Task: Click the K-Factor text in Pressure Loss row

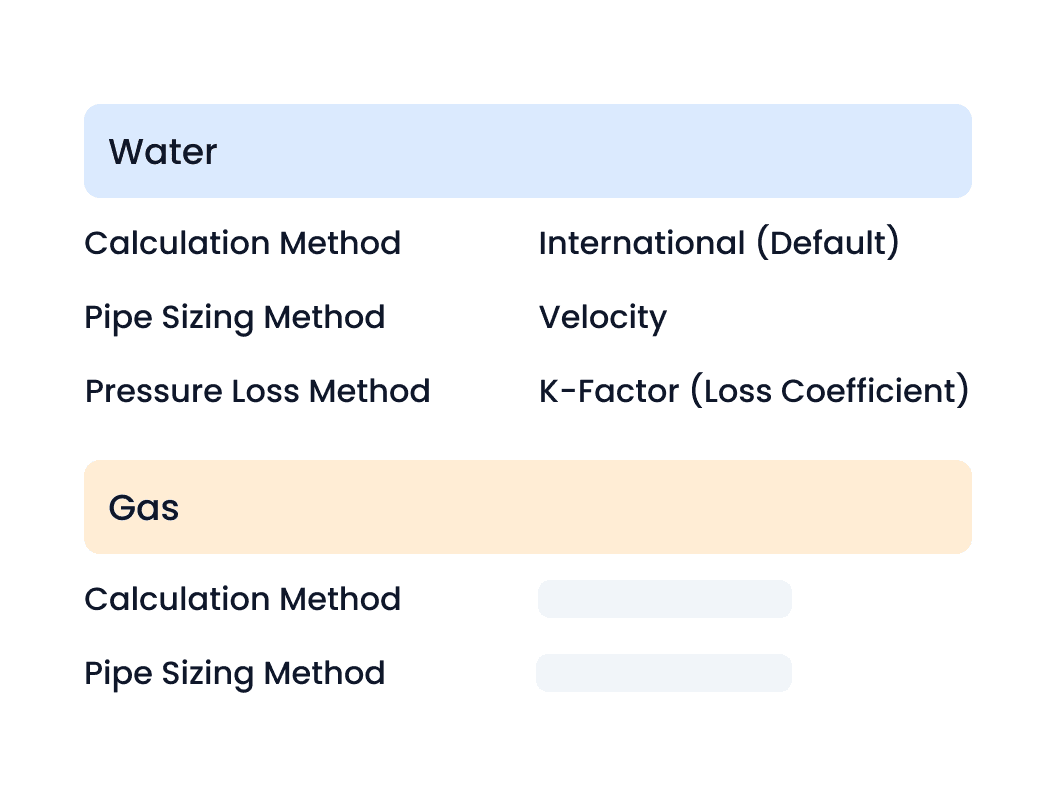Action: pyautogui.click(x=609, y=391)
